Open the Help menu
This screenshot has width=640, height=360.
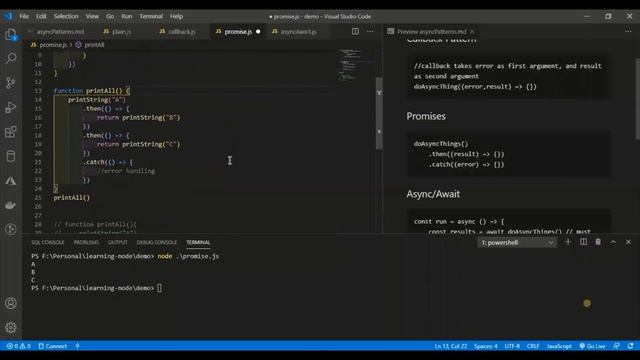click(176, 16)
